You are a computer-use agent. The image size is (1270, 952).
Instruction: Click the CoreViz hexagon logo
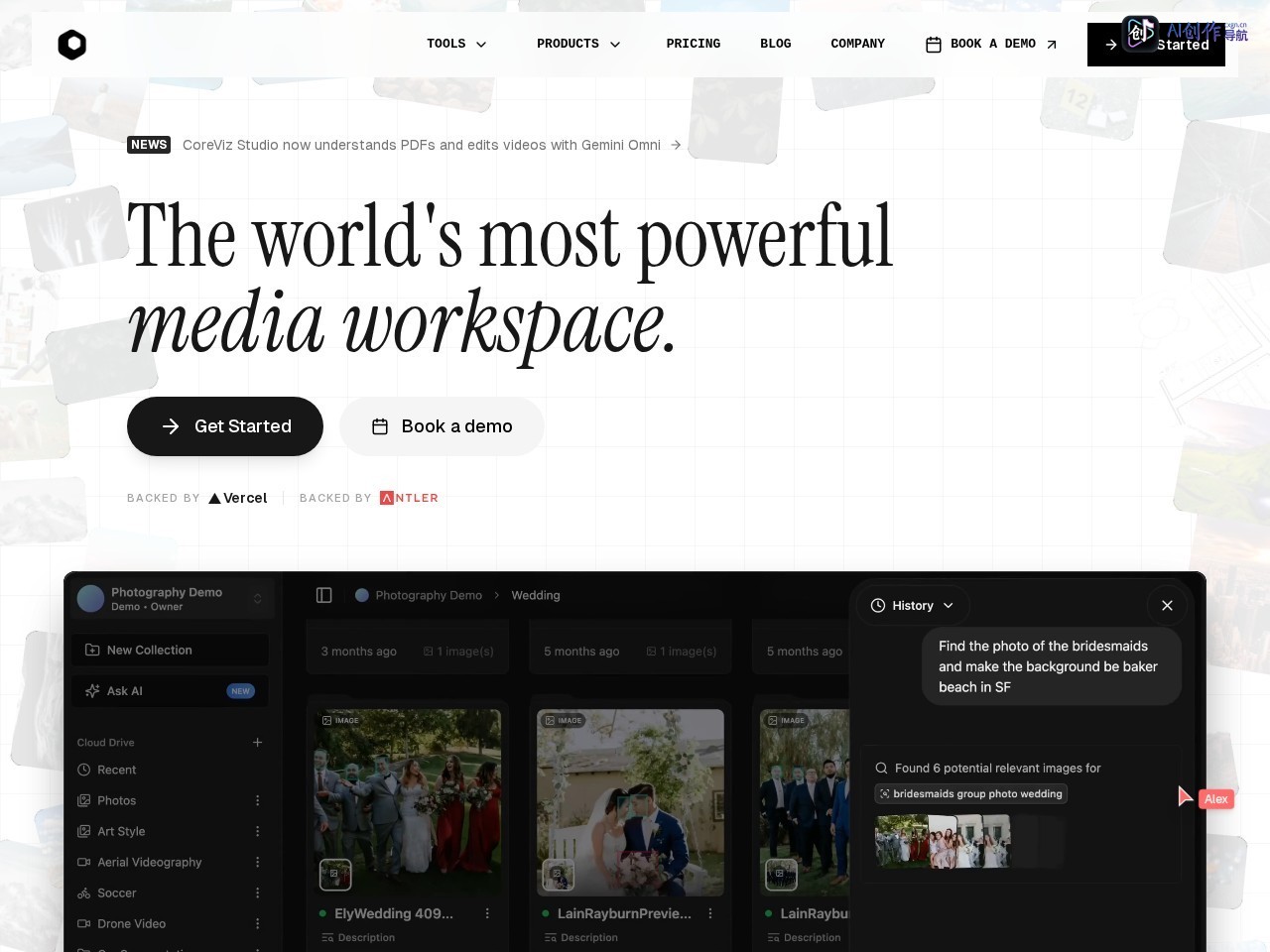[72, 45]
